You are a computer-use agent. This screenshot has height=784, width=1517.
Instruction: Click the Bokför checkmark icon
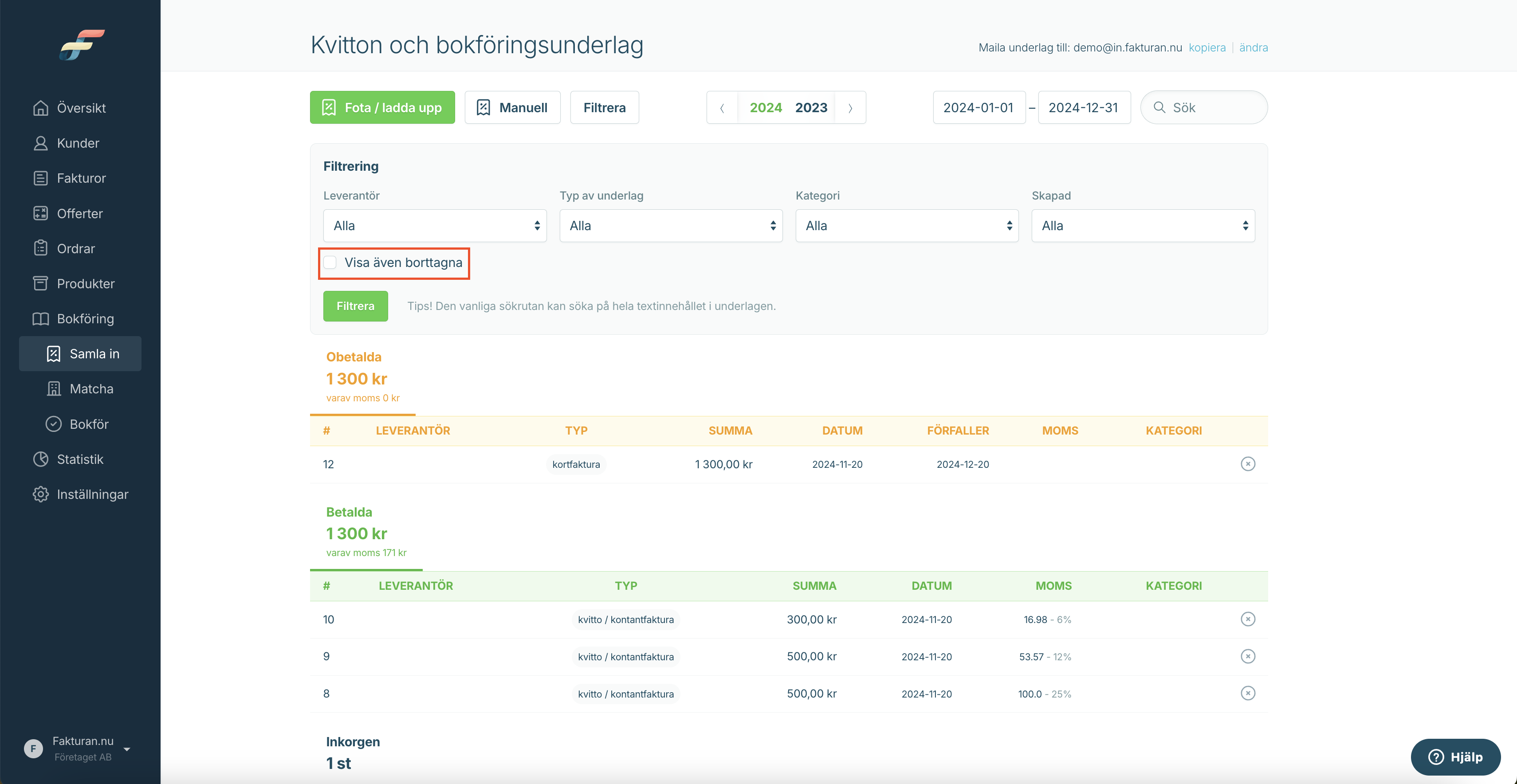pos(54,424)
